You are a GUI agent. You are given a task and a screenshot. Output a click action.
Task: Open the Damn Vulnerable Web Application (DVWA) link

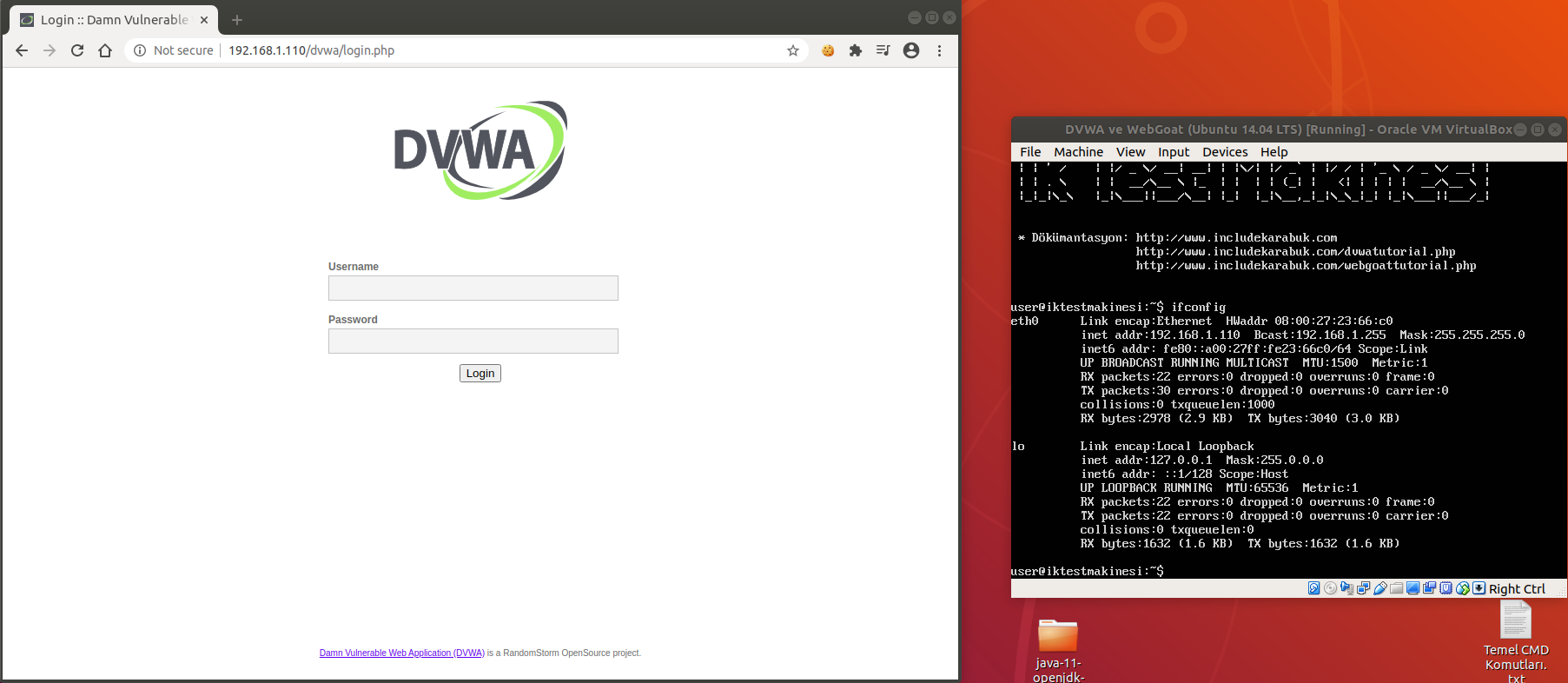coord(401,653)
